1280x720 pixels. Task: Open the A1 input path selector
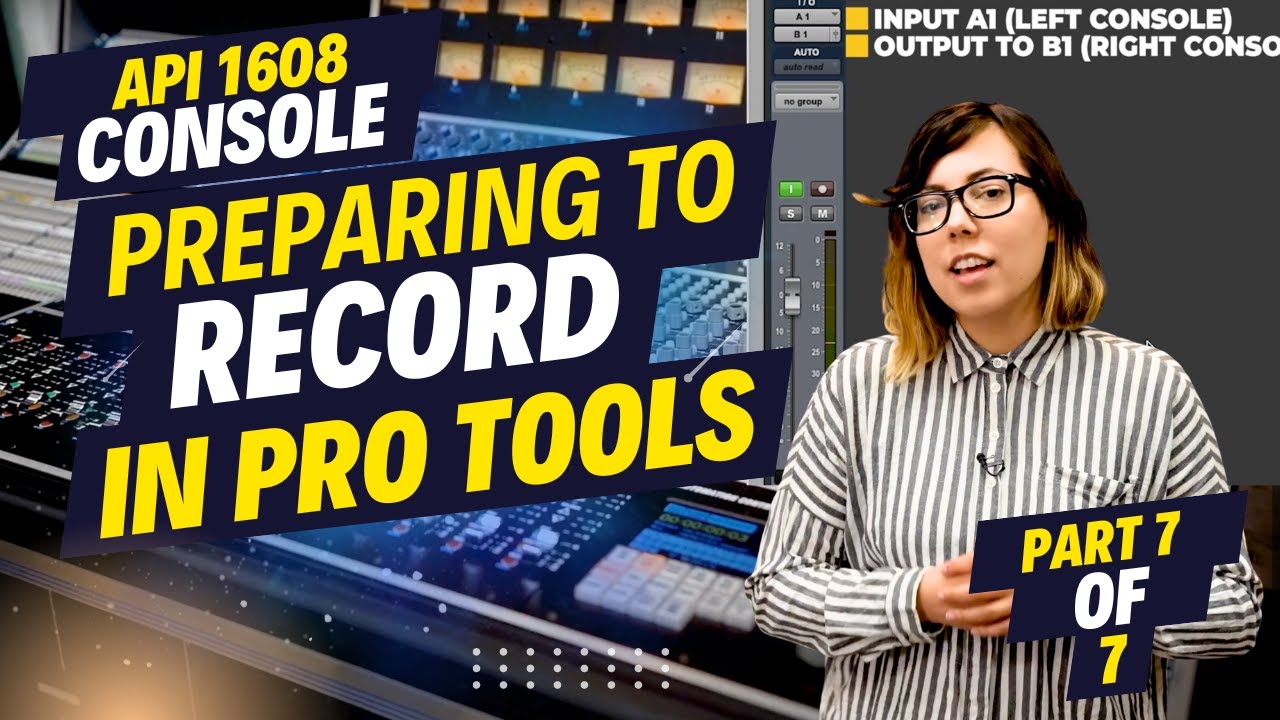click(x=807, y=17)
